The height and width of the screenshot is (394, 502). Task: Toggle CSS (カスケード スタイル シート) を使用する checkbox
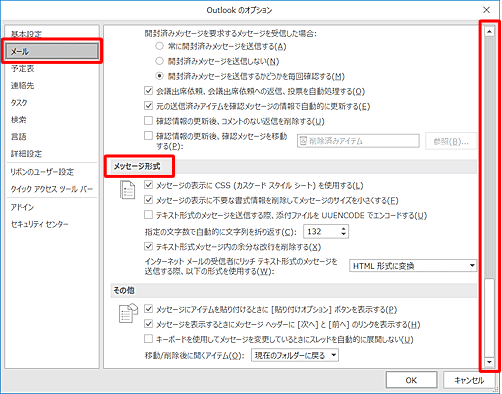click(x=148, y=185)
